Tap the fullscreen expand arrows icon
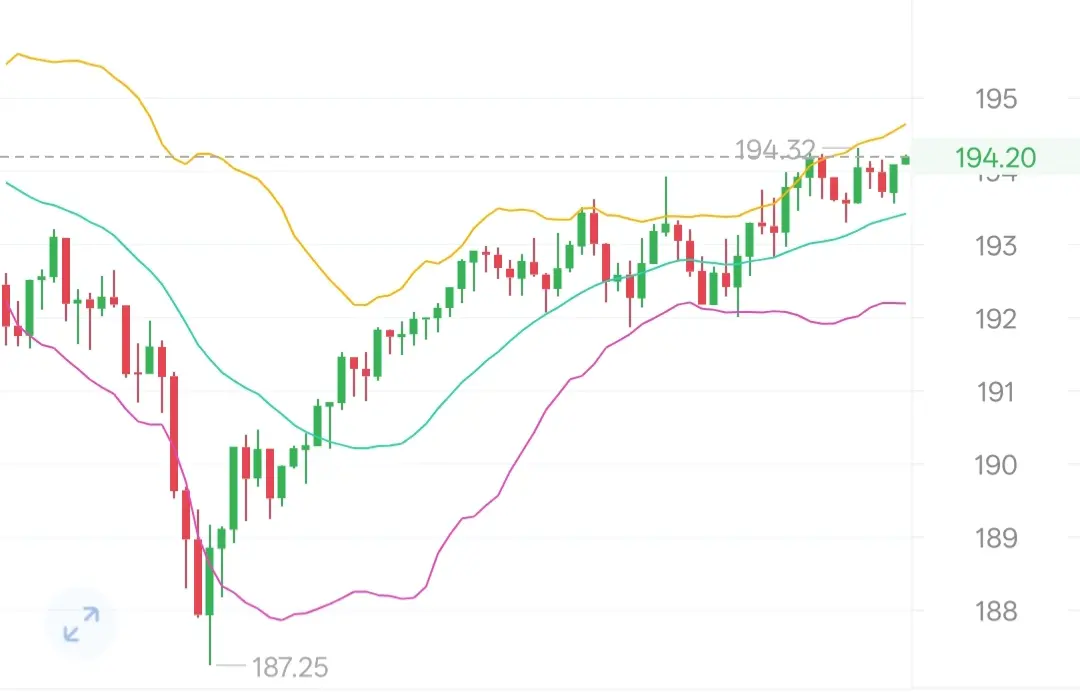Screen dimensions: 1080x692 (81, 623)
